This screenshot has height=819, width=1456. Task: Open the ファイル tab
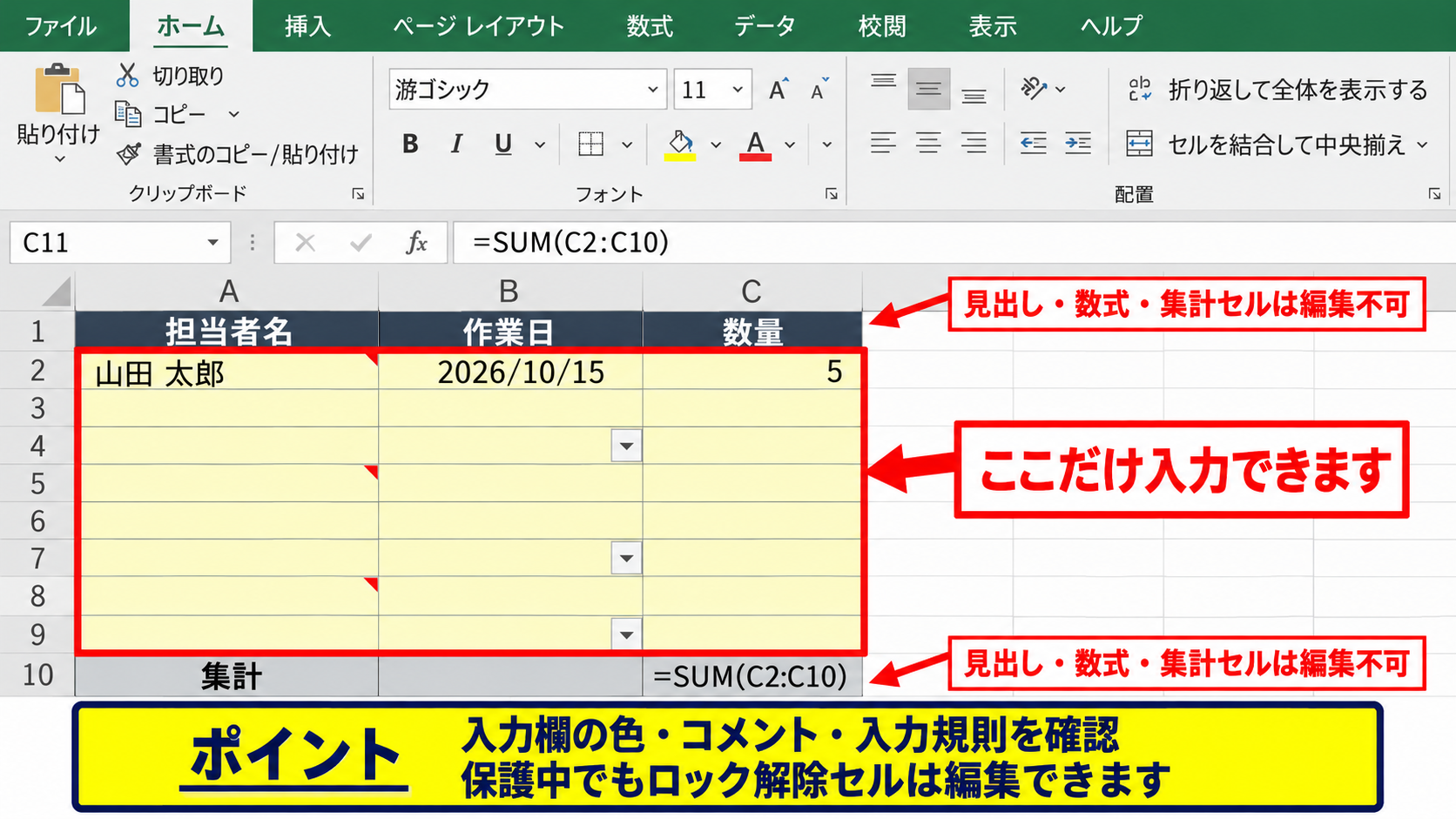(60, 26)
